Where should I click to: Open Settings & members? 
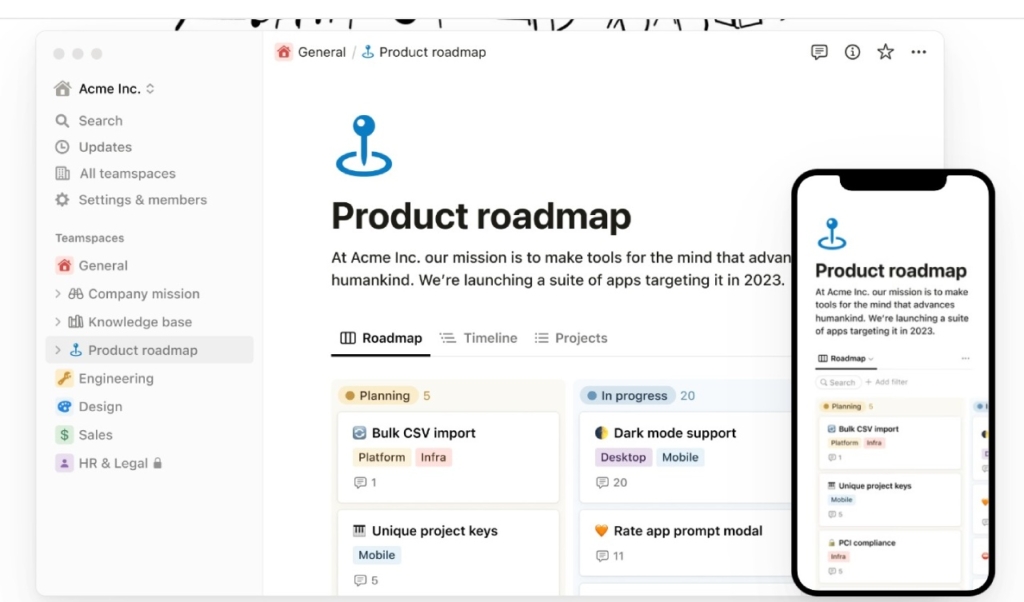pyautogui.click(x=62, y=200)
